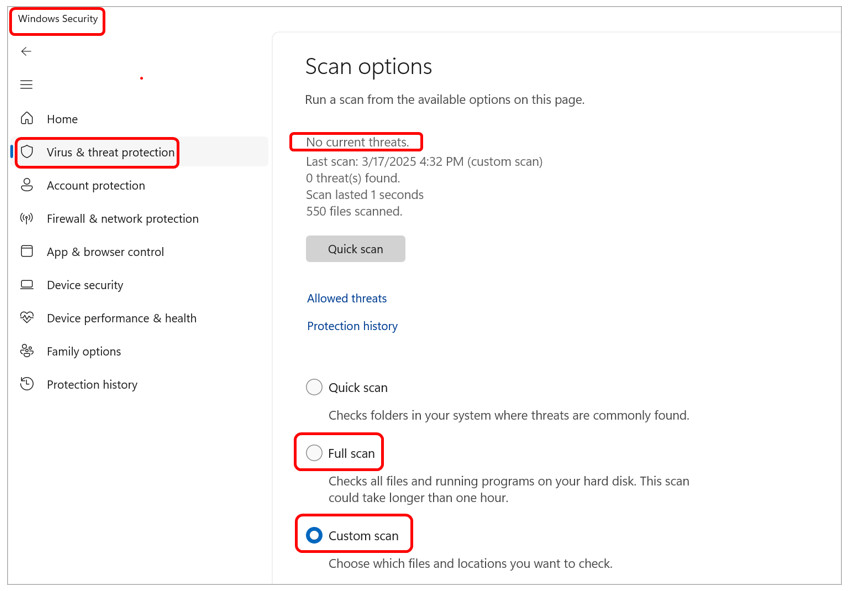This screenshot has height=591, width=849.
Task: Click 'Choose which files and locations' description
Action: point(471,563)
